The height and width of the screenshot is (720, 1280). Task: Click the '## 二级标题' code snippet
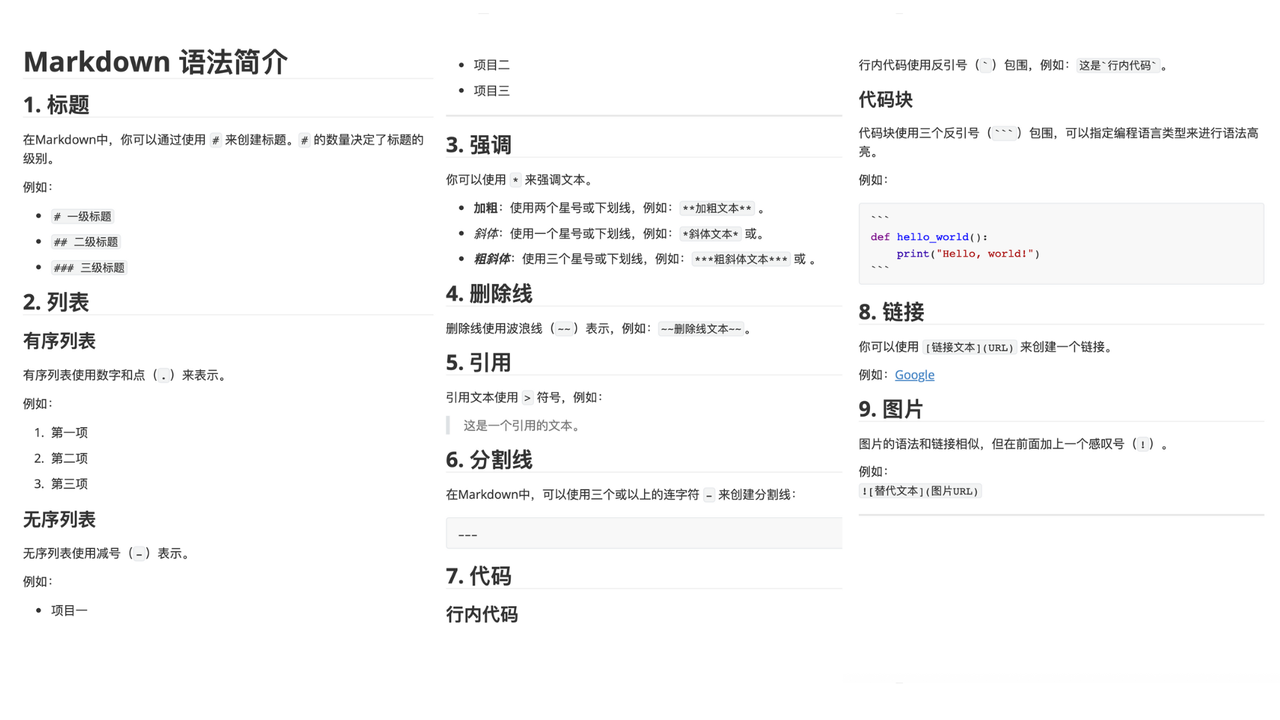[86, 242]
